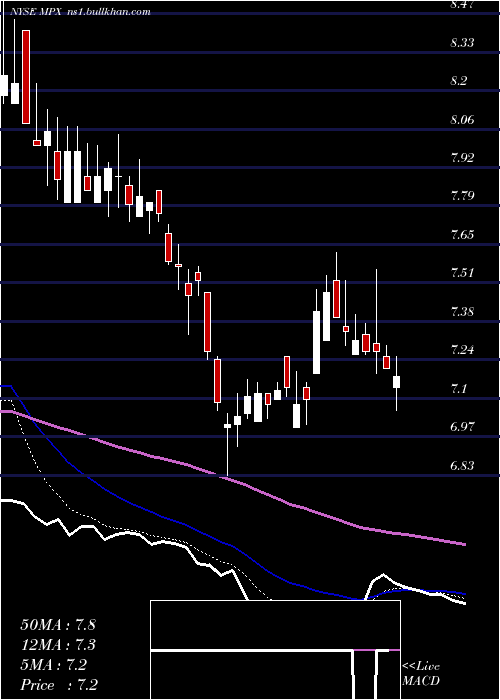The height and width of the screenshot is (700, 500).
Task: Click the <<Live MACD label
Action: (x=421, y=674)
